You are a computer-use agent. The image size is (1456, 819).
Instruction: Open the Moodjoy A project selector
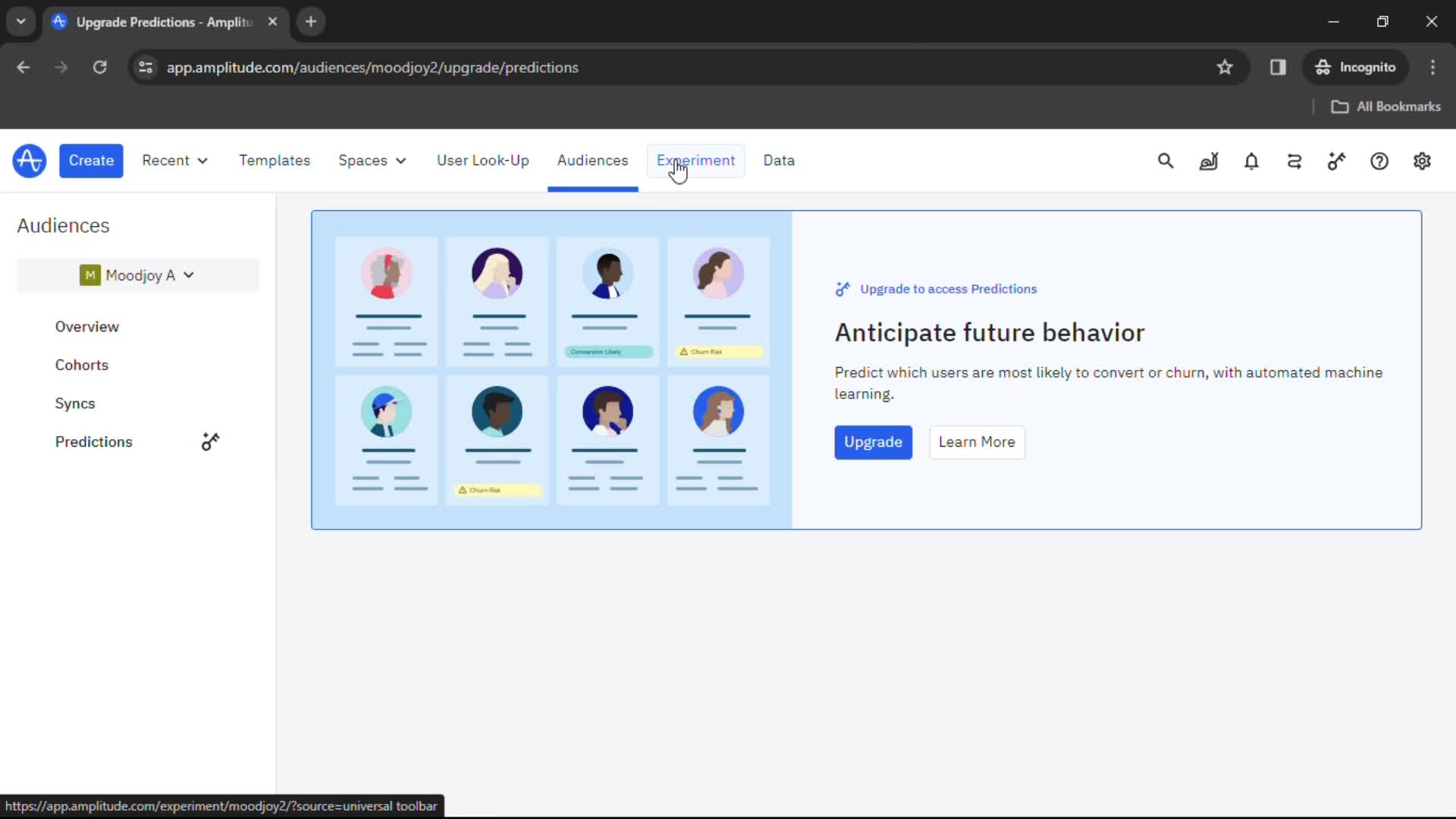[138, 275]
